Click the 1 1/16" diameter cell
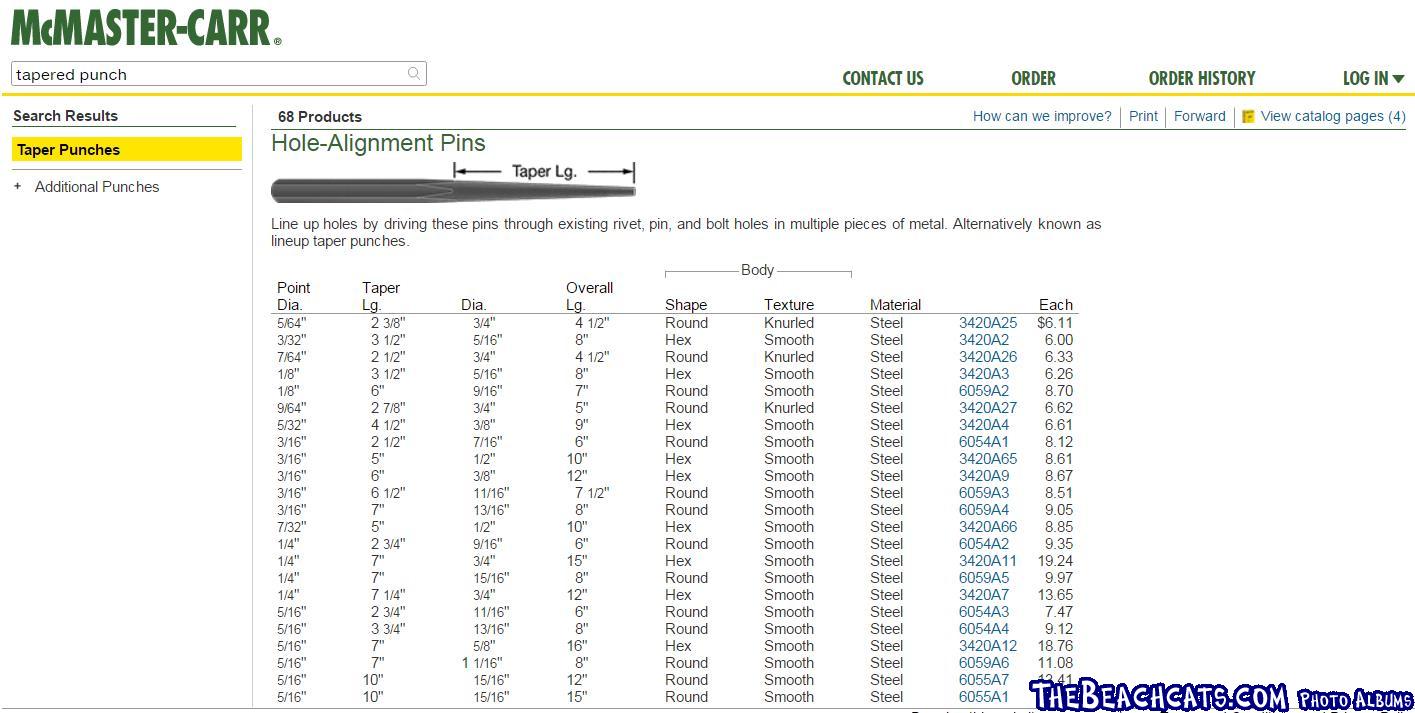Screen dimensions: 1415x713 485,663
